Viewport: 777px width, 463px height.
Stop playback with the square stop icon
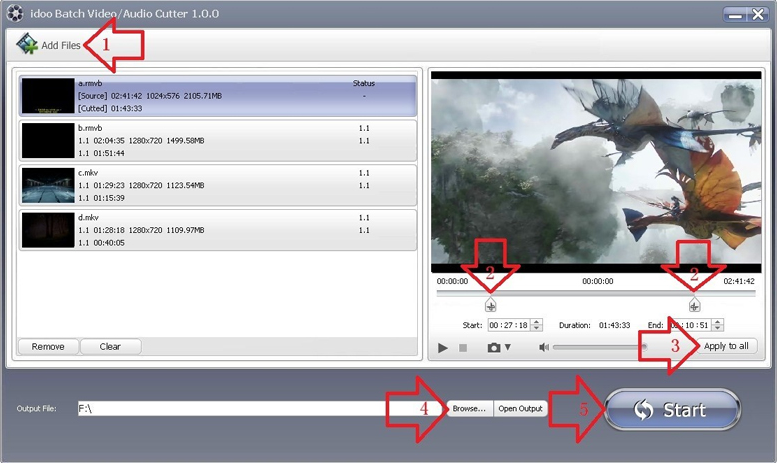pos(463,348)
